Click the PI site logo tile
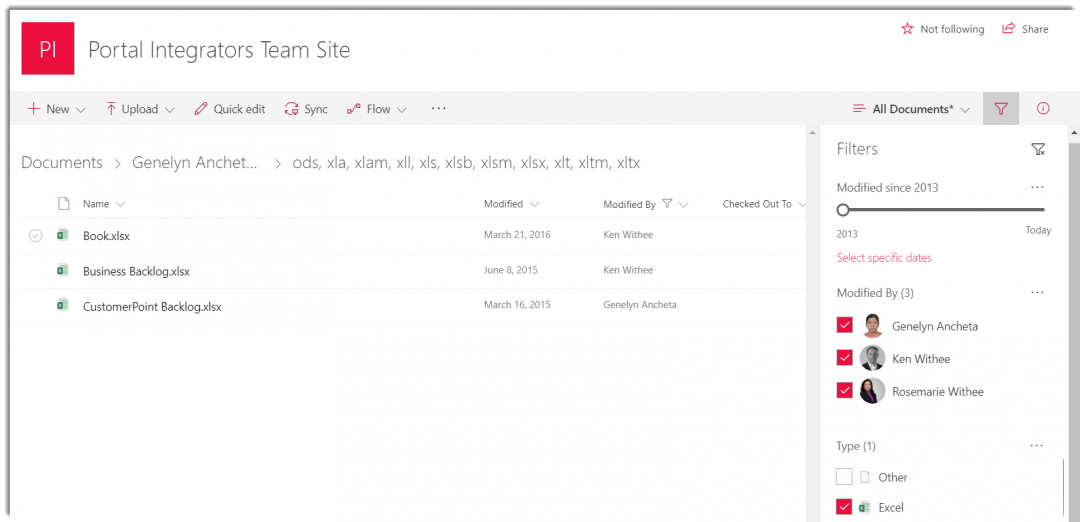Viewport: 1080px width, 522px height. (48, 49)
